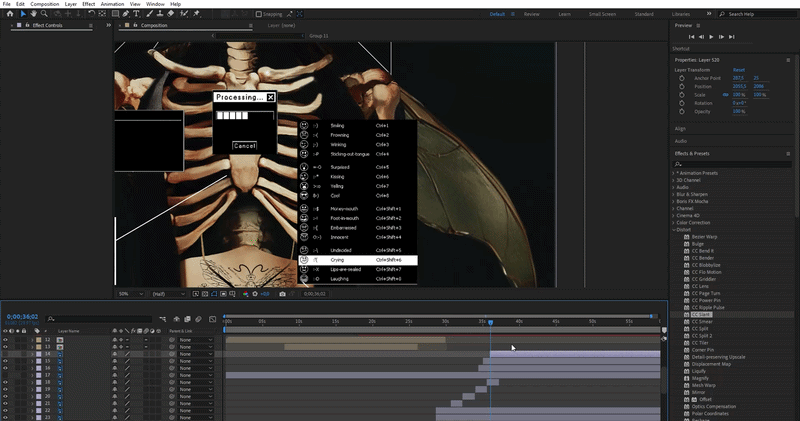
Task: Open the Animation menu
Action: pos(112,4)
